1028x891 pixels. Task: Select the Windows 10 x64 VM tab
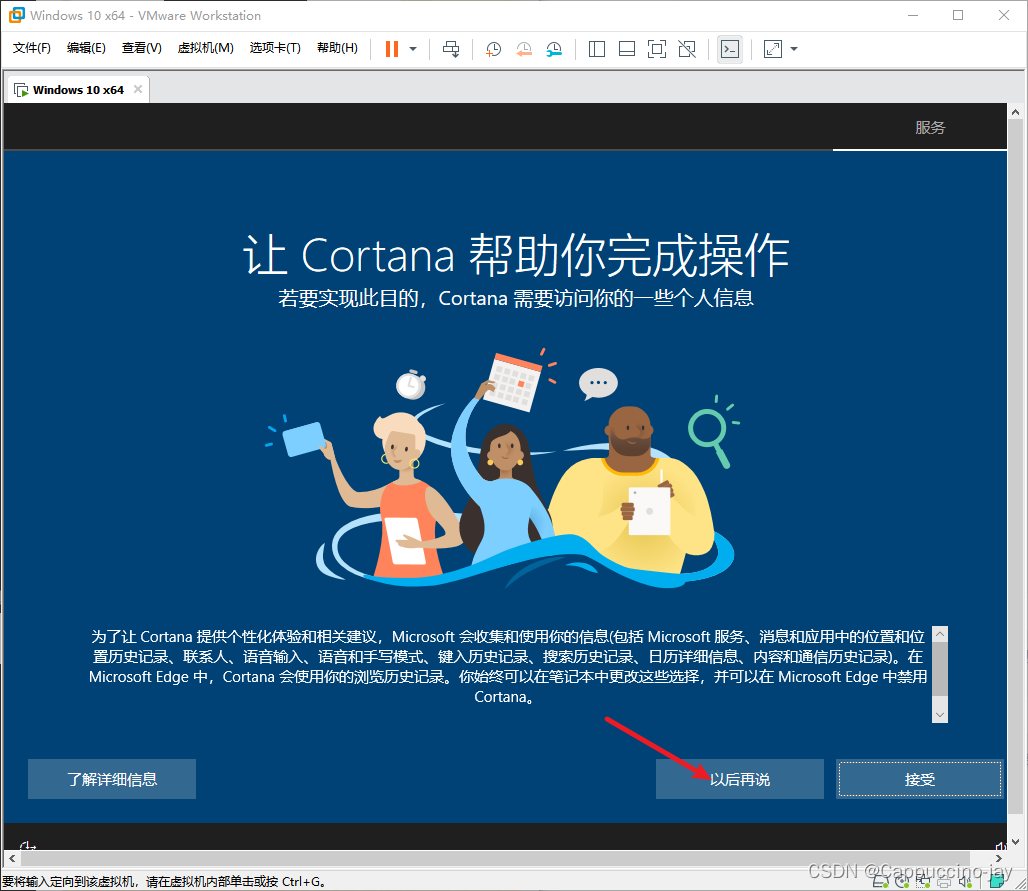click(x=78, y=90)
